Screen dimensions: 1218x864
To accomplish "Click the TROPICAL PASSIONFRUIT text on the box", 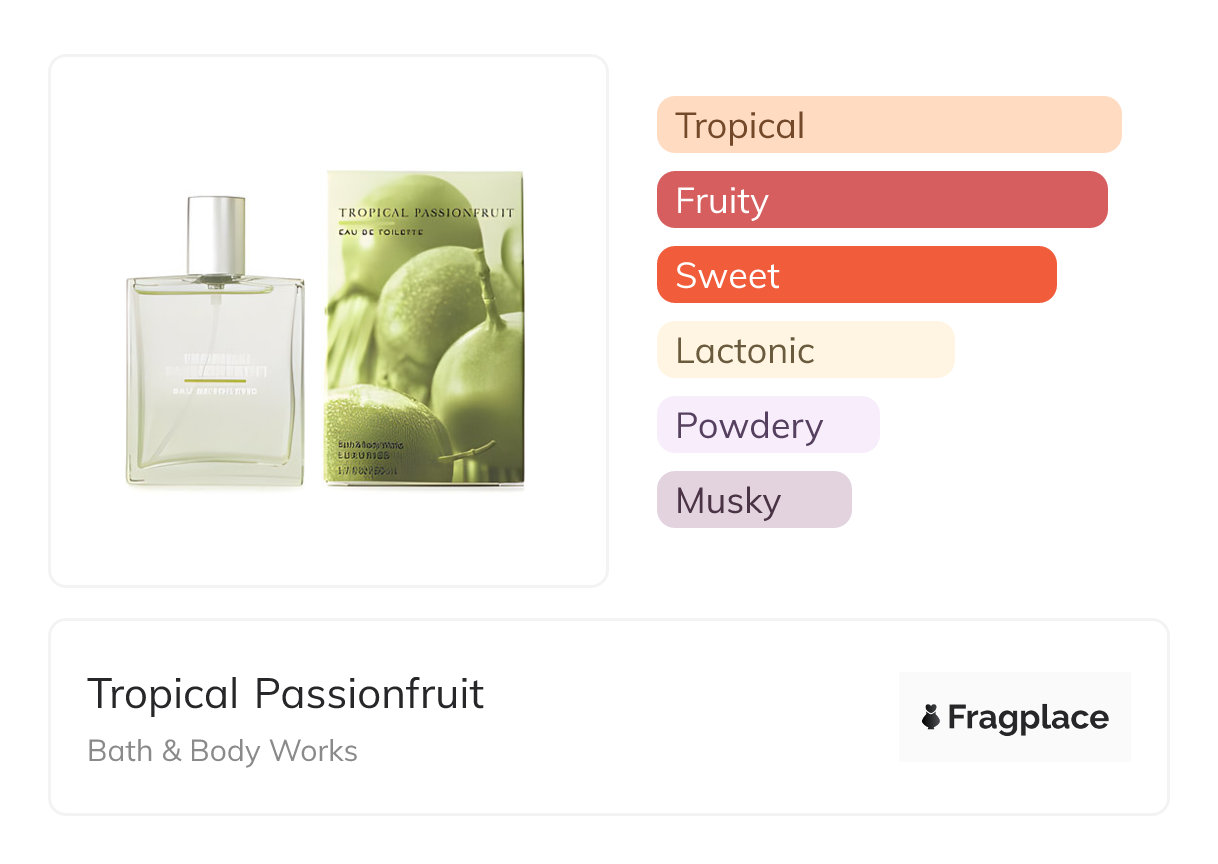I will (x=425, y=212).
